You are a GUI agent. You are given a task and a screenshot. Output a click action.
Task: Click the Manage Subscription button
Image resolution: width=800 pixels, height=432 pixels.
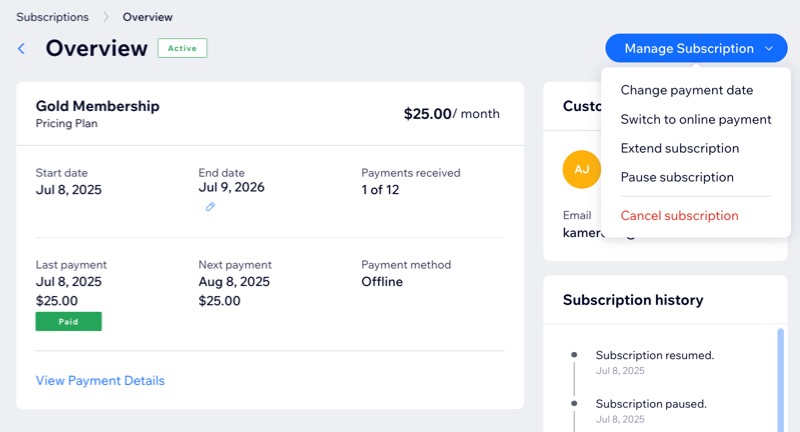[688, 48]
